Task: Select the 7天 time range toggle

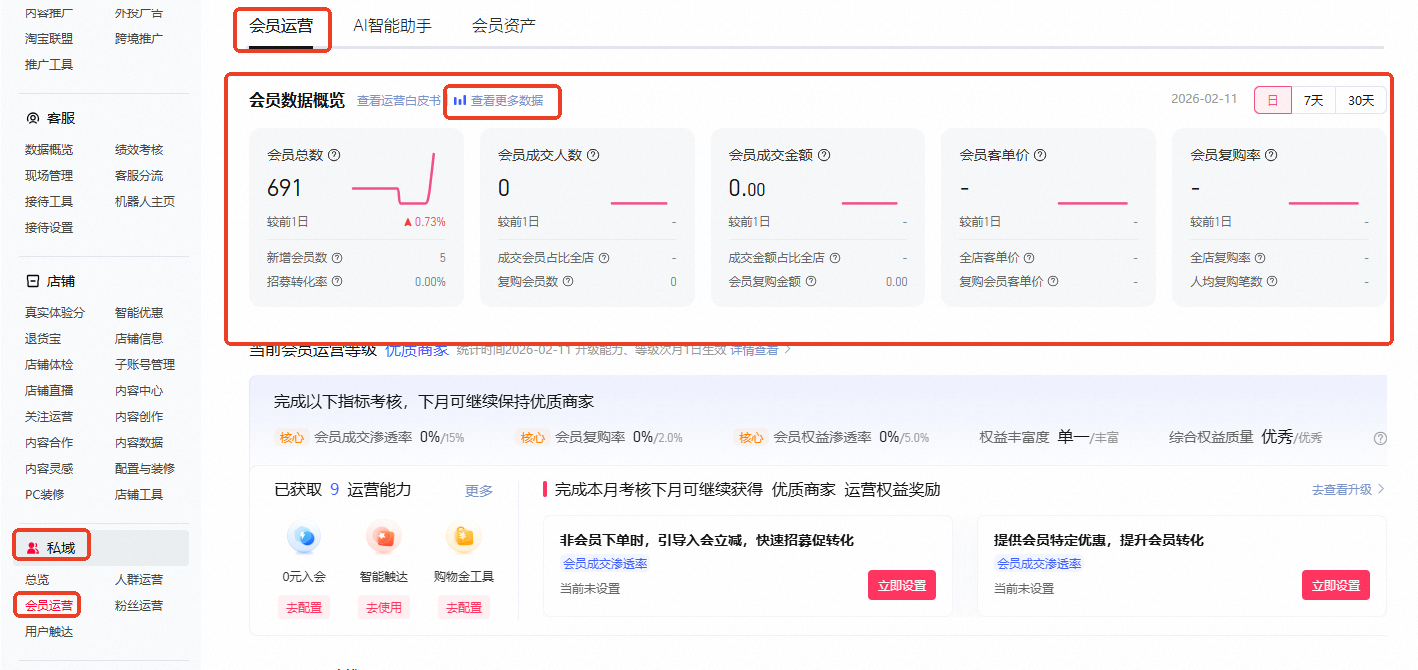Action: tap(1313, 100)
